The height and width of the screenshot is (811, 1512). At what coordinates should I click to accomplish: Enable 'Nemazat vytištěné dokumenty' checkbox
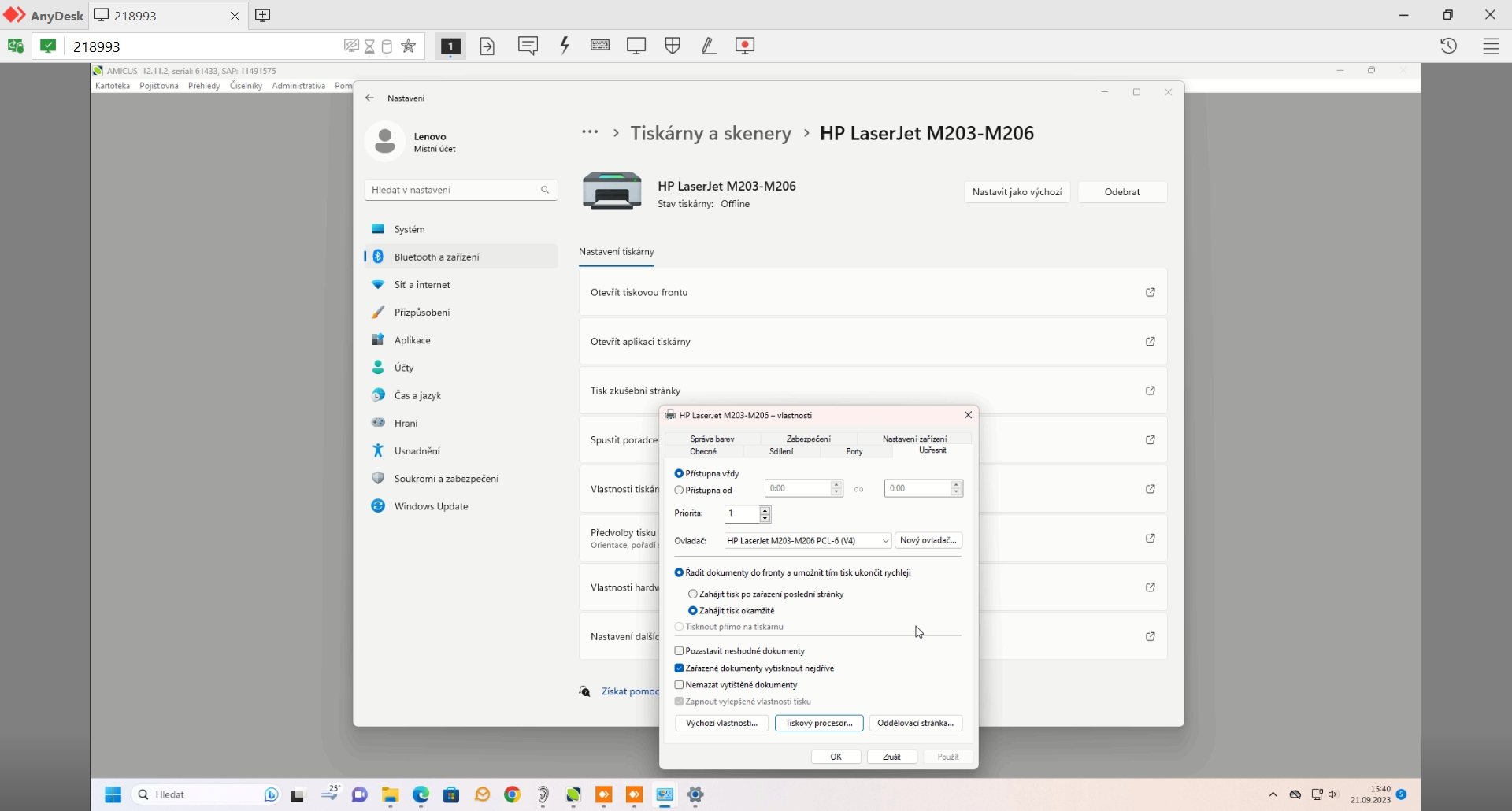(679, 685)
